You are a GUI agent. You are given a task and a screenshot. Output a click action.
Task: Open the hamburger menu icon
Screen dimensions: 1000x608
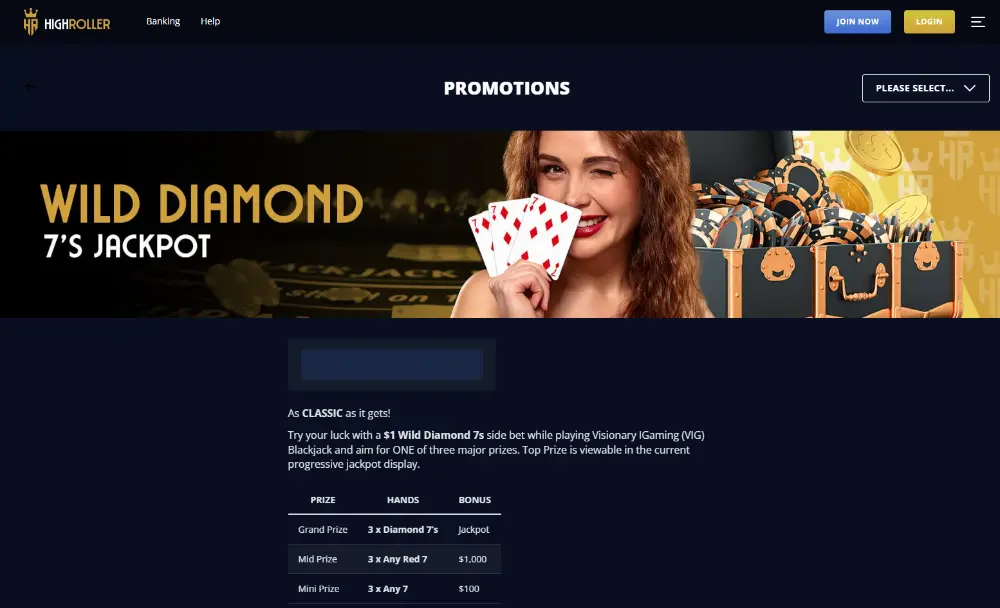(978, 22)
